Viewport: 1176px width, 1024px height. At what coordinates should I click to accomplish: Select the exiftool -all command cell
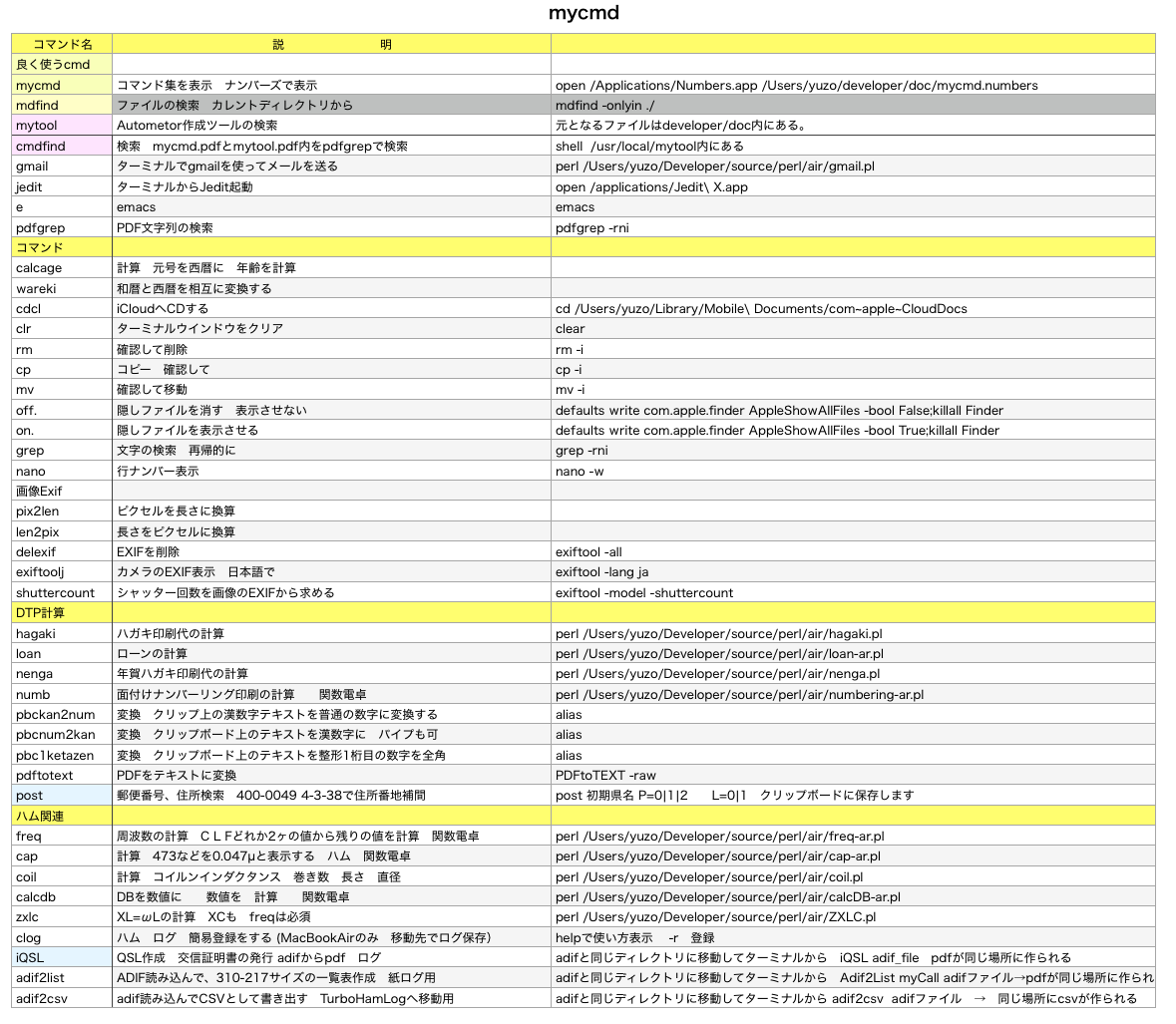853,551
